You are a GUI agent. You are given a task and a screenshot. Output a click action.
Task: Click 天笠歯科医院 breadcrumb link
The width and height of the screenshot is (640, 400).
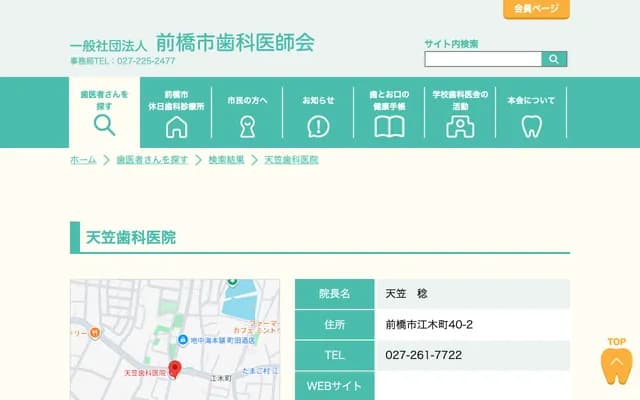[291, 160]
